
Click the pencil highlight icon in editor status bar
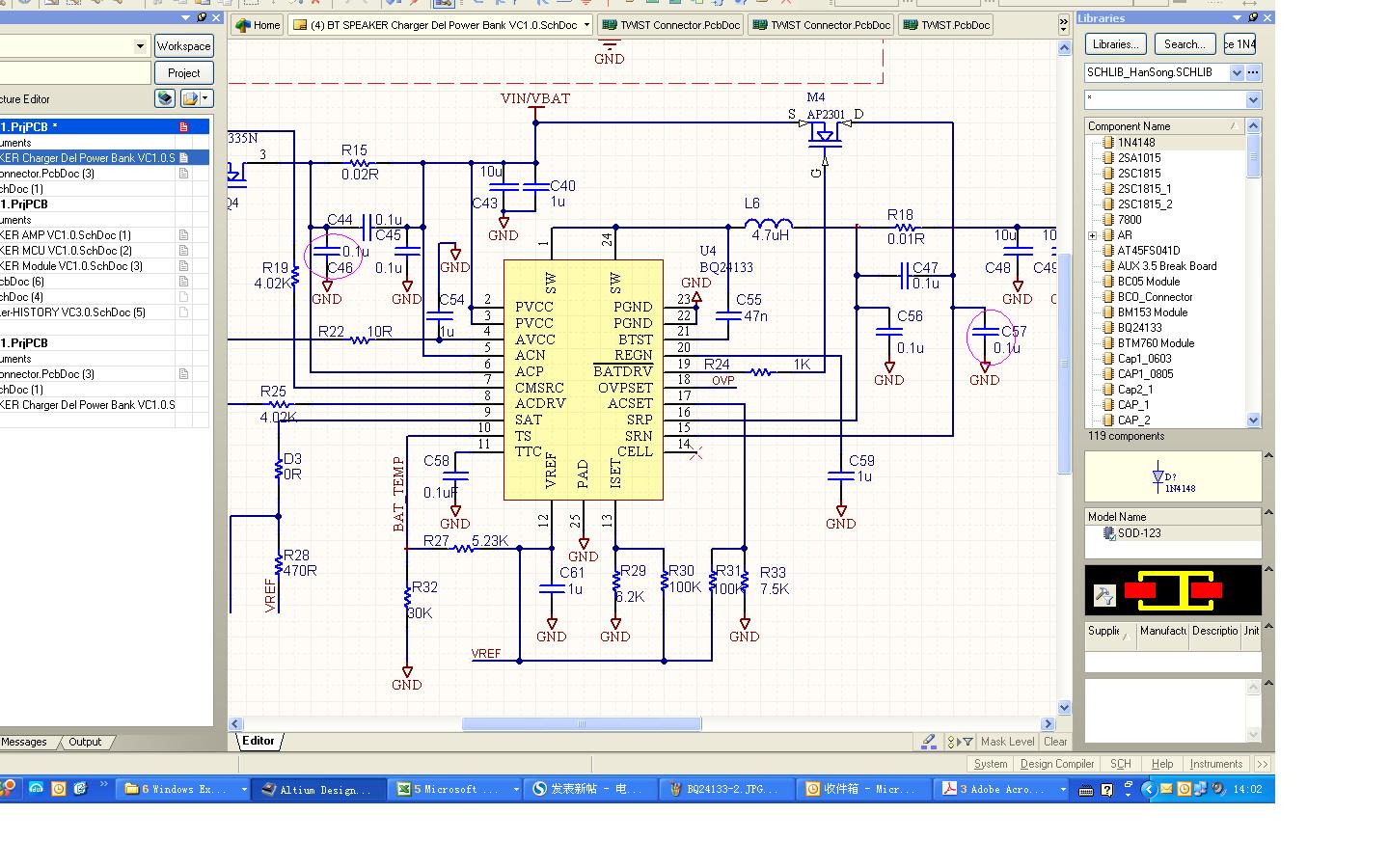pyautogui.click(x=928, y=742)
